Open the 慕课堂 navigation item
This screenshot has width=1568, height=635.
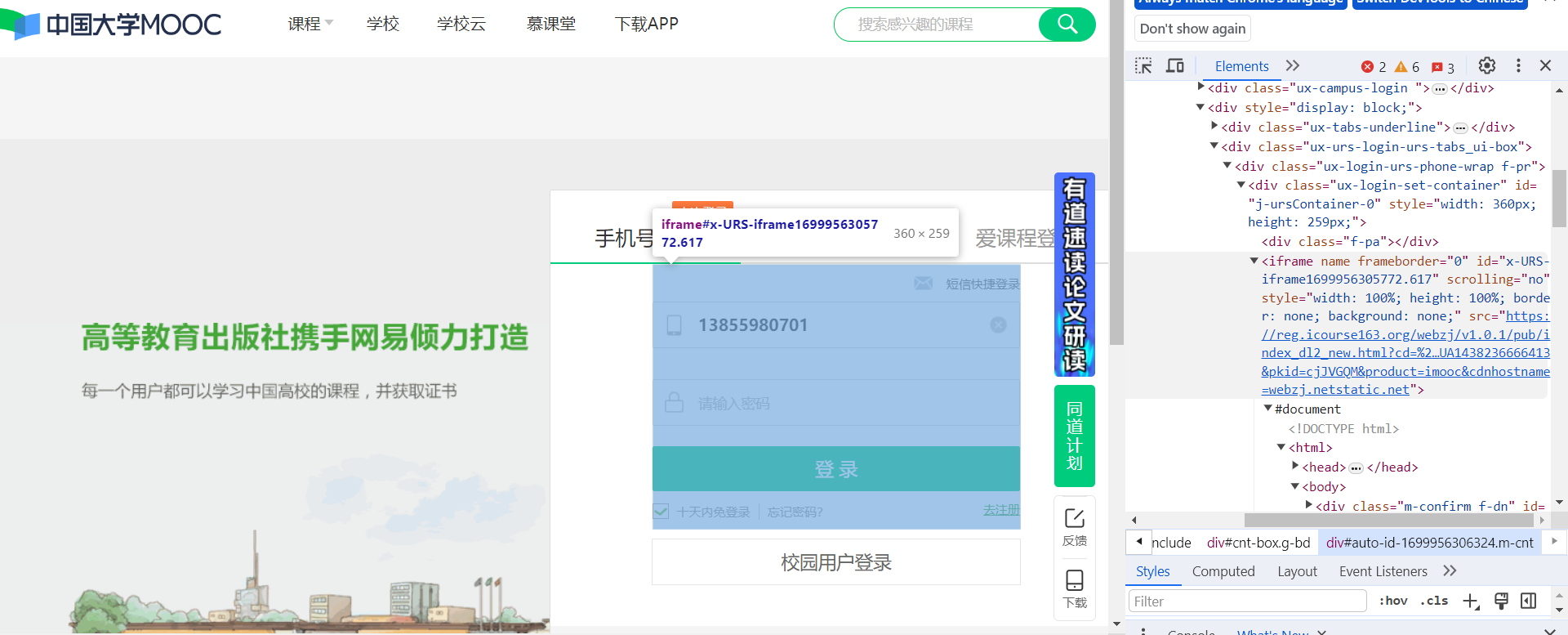click(551, 25)
